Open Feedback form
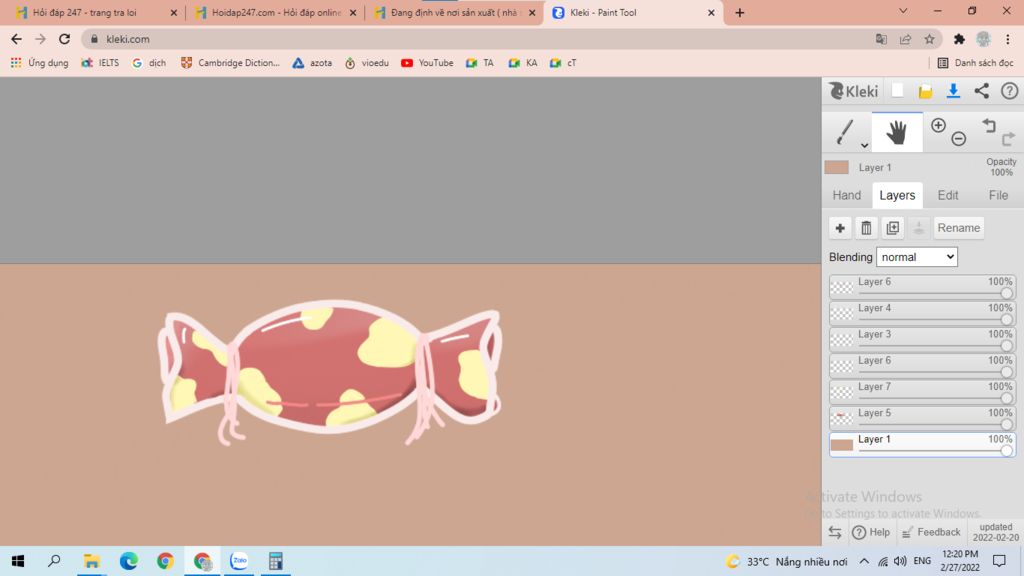Image resolution: width=1024 pixels, height=576 pixels. coord(931,532)
